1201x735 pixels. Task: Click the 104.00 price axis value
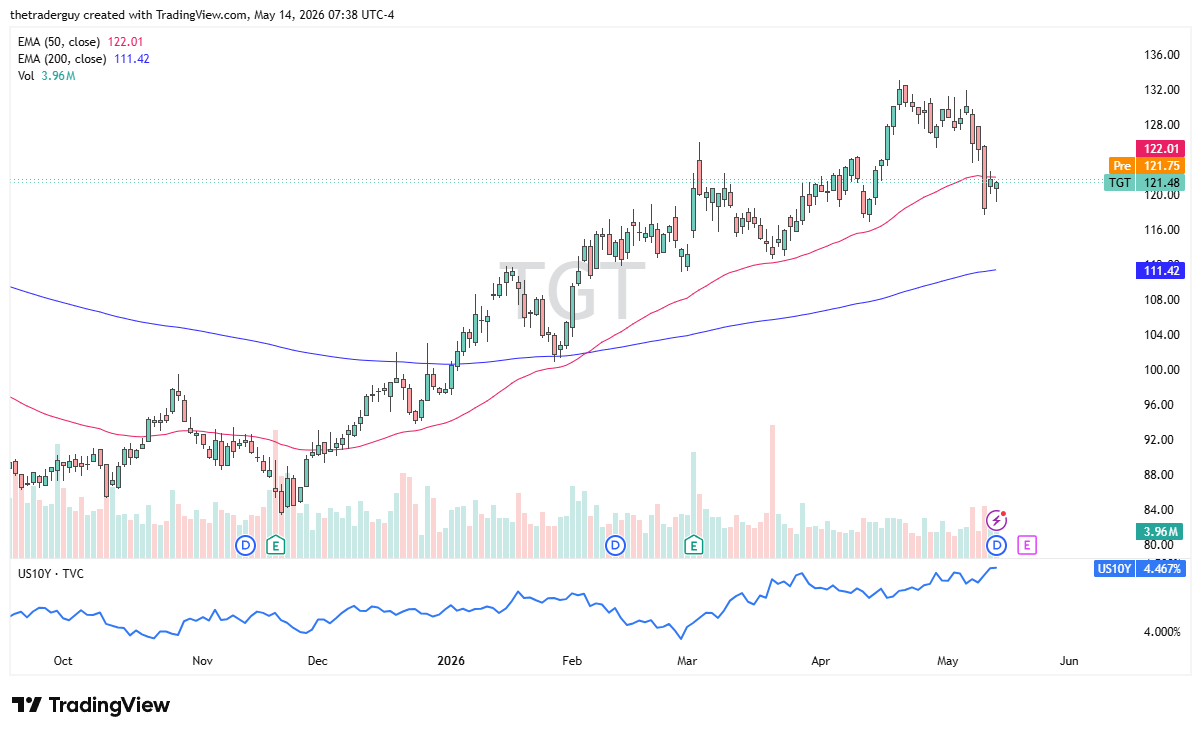coord(1162,335)
